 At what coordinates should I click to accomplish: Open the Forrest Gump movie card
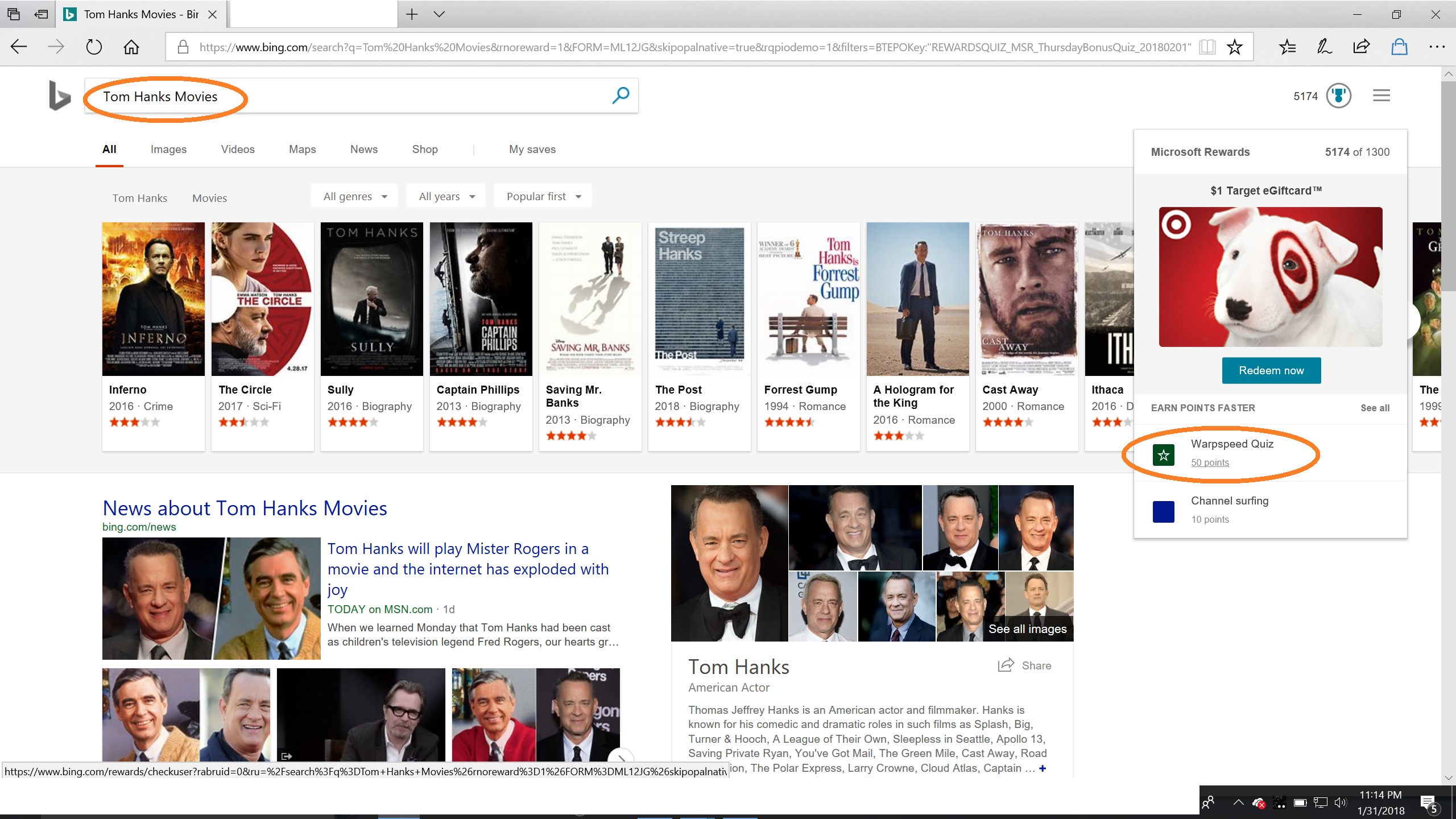[808, 336]
